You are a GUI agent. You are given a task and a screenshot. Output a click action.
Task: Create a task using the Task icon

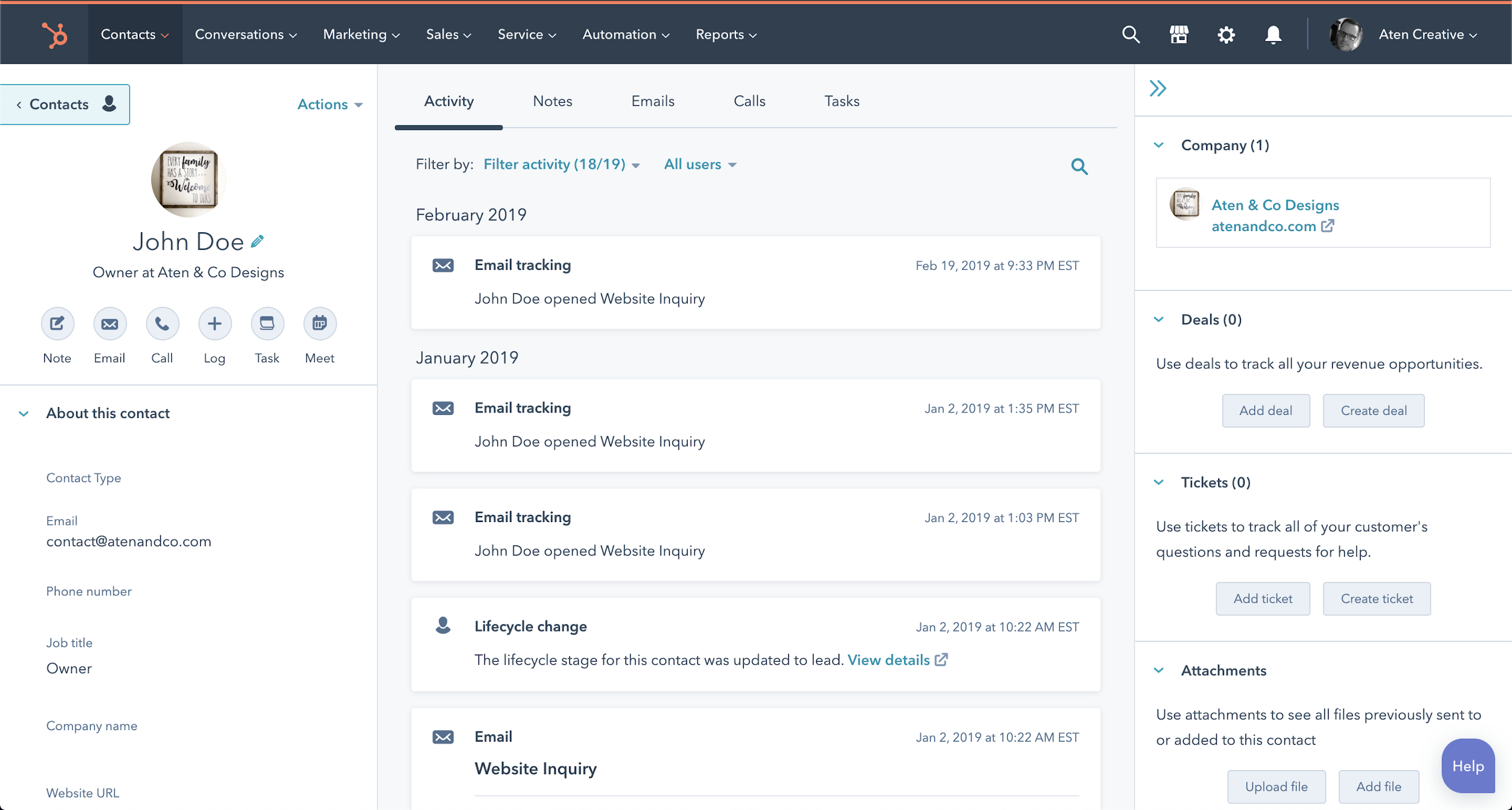(267, 323)
